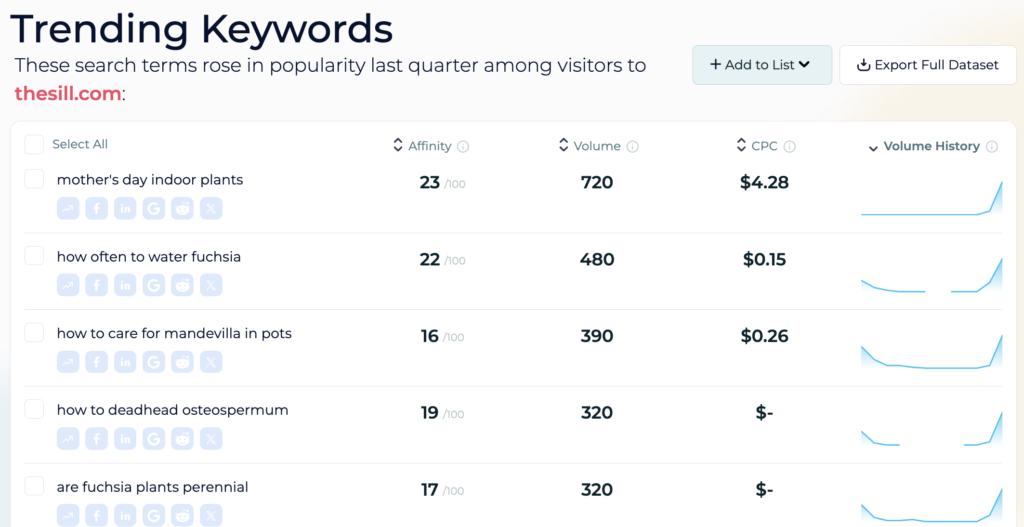This screenshot has height=527, width=1024.
Task: Check the mother's day indoor plants row
Action: pyautogui.click(x=34, y=178)
